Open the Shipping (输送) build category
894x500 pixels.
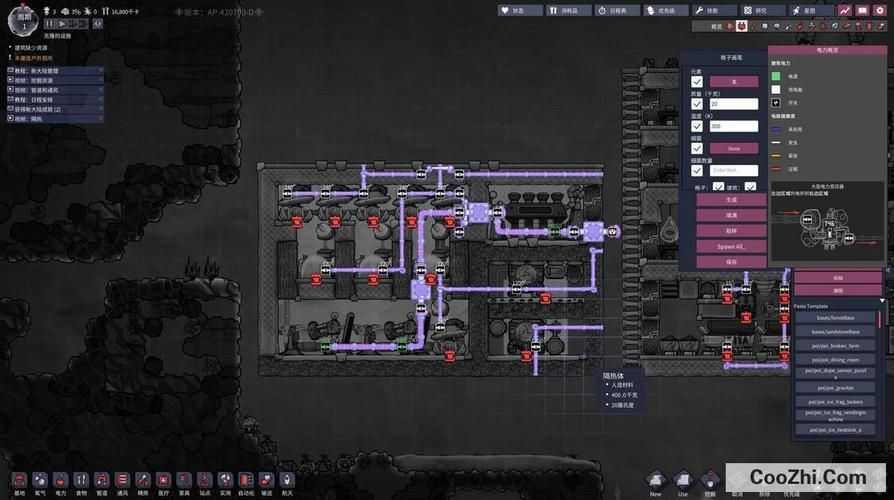pyautogui.click(x=266, y=481)
